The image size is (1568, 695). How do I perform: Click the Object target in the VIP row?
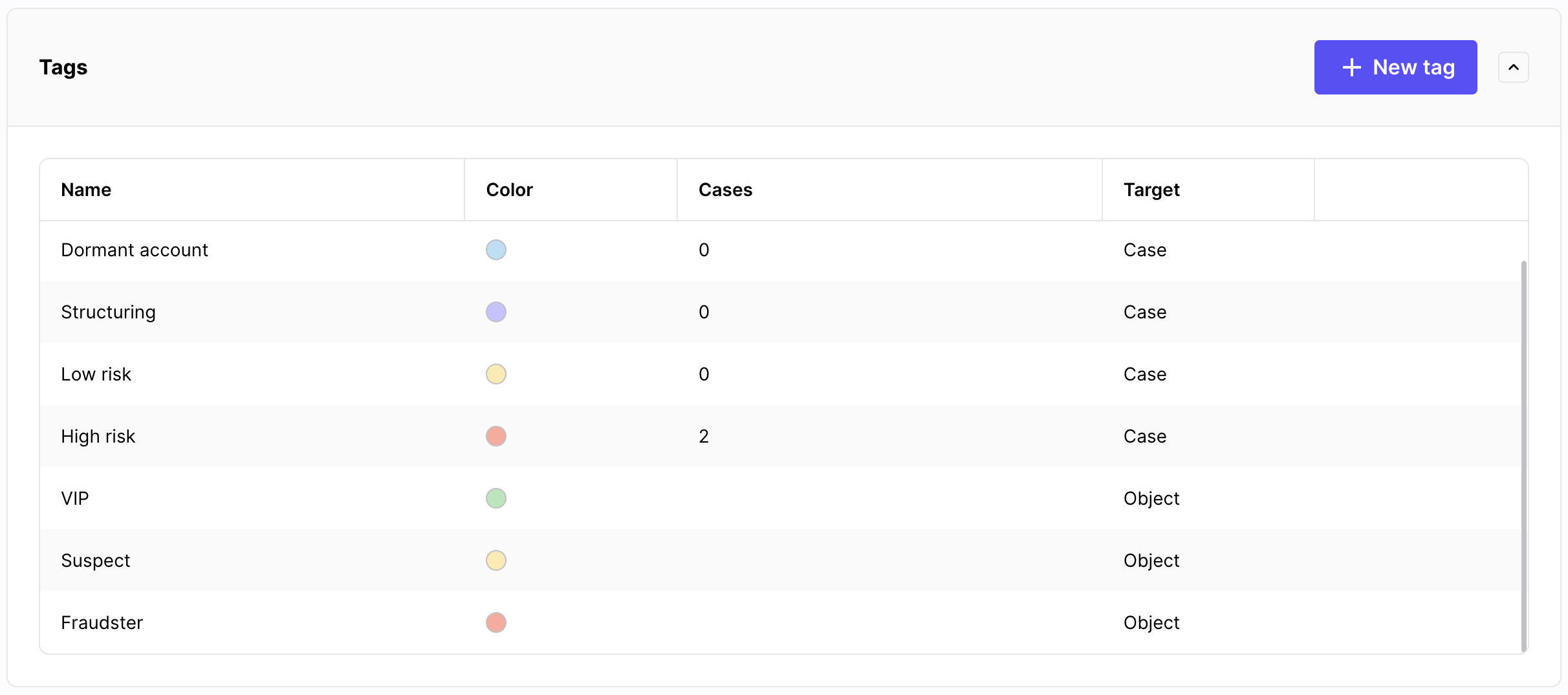coord(1151,498)
